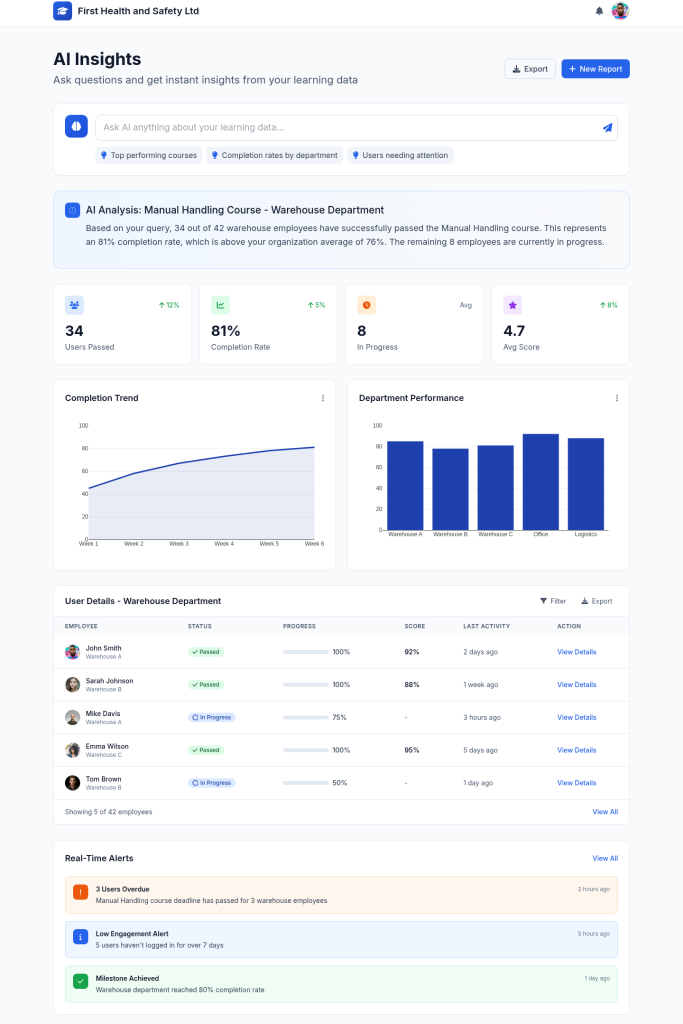Click the orange 3 Users Overdue alert icon
The height and width of the screenshot is (1024, 683).
(80, 893)
